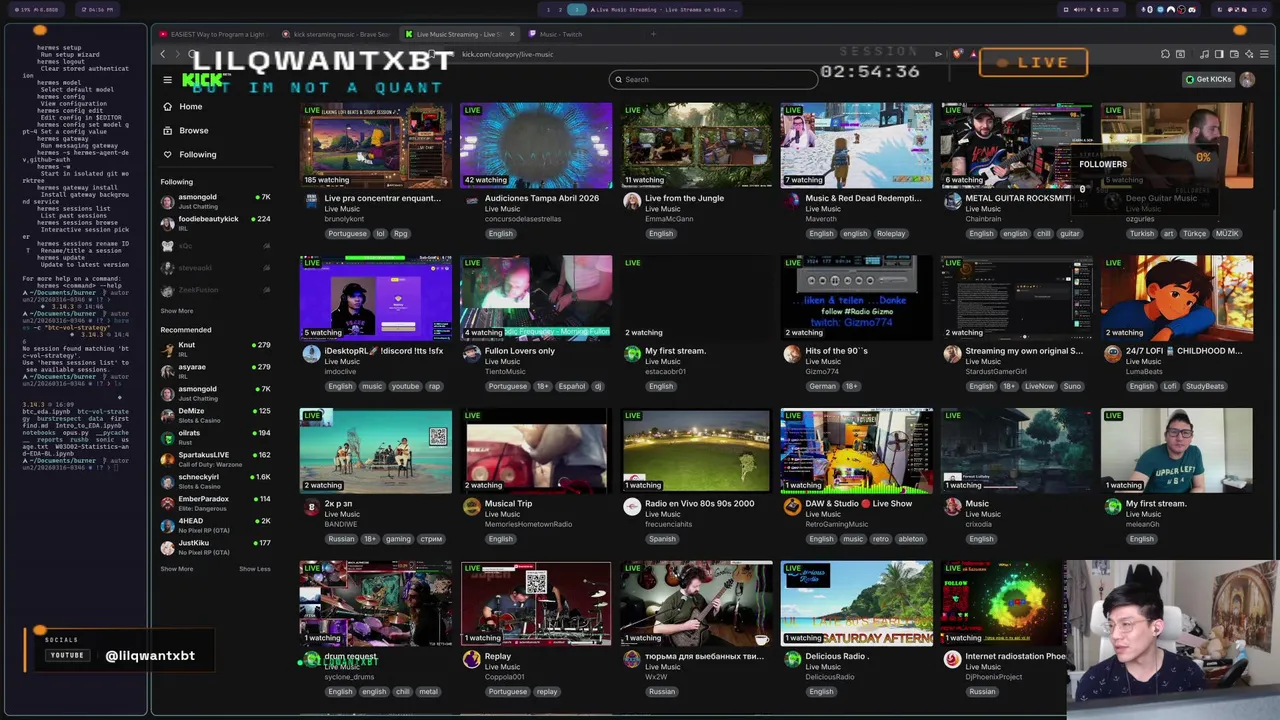Click LumaBeats channel avatar
This screenshot has width=1280, height=720.
(1112, 353)
